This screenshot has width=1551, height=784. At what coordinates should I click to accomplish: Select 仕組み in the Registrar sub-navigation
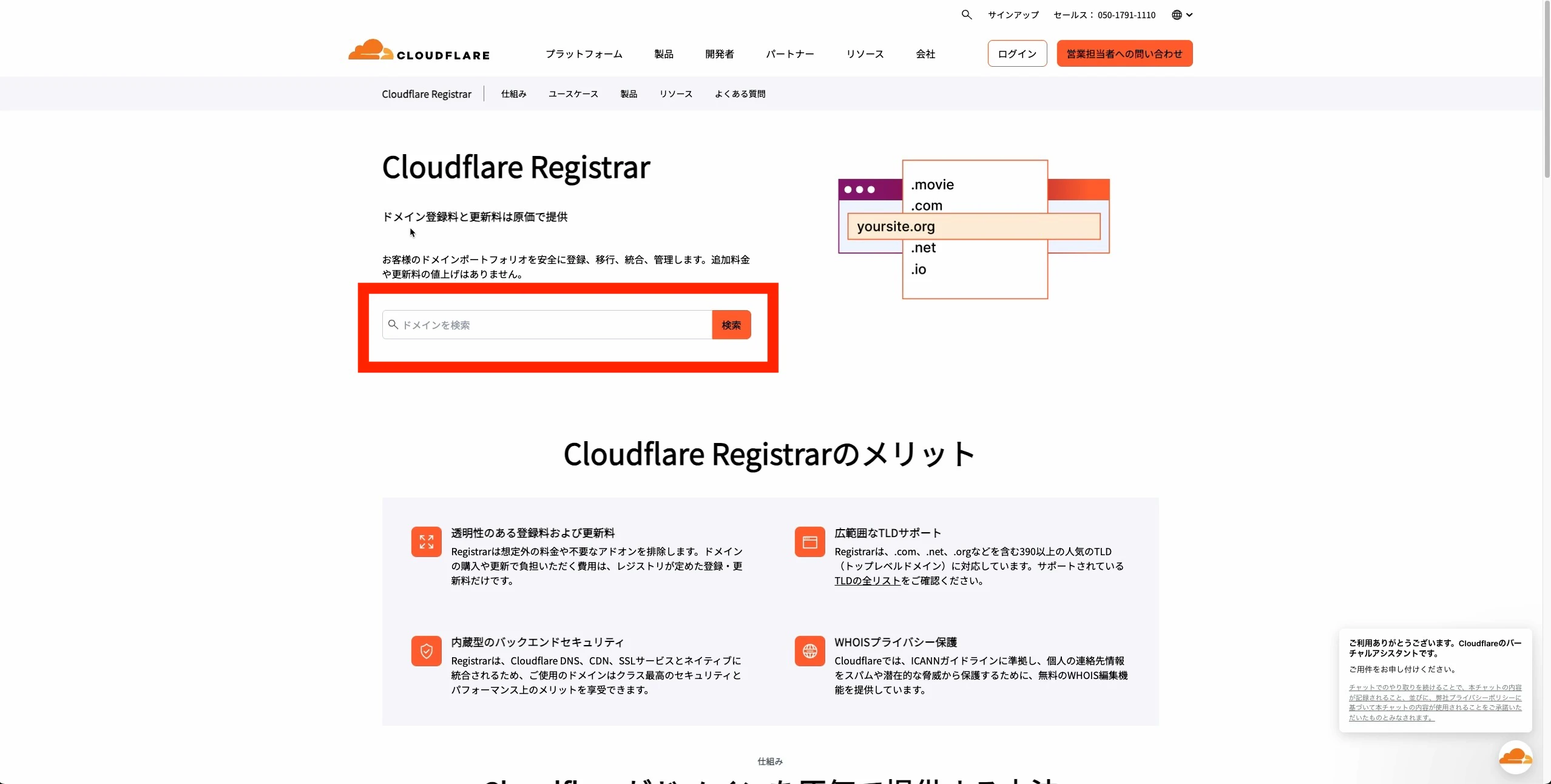513,93
